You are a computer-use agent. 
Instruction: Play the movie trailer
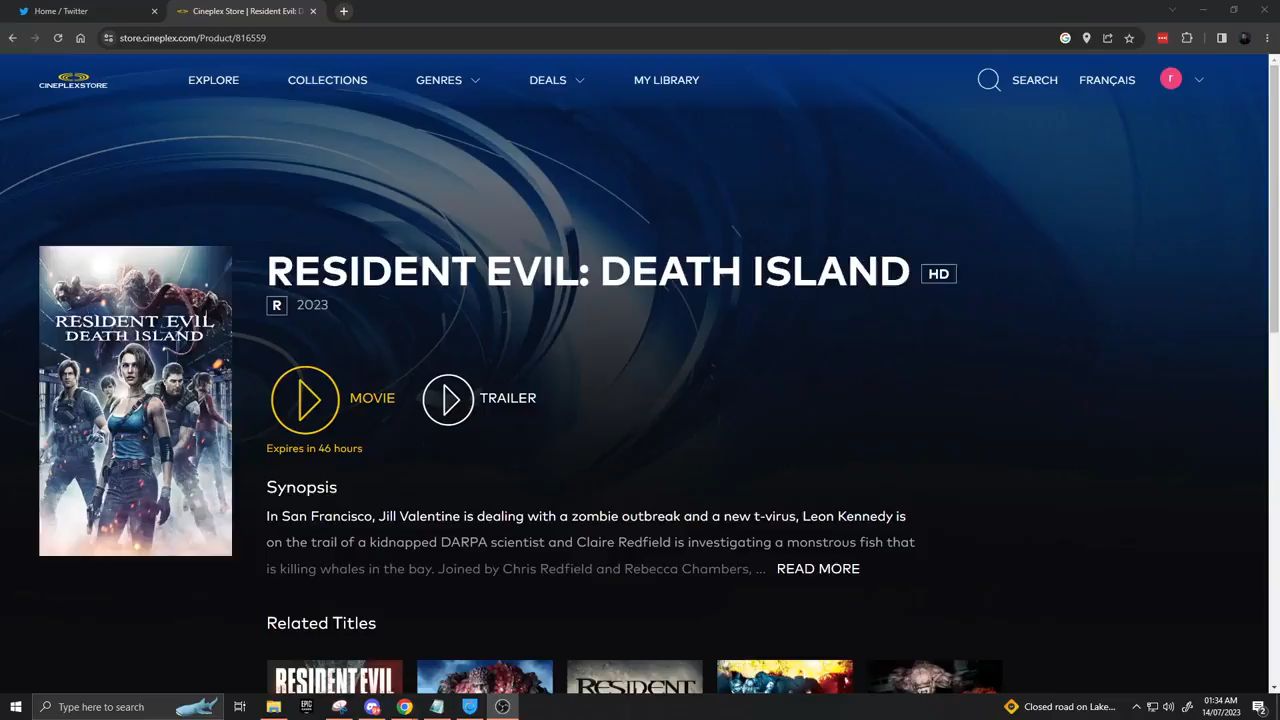click(448, 399)
